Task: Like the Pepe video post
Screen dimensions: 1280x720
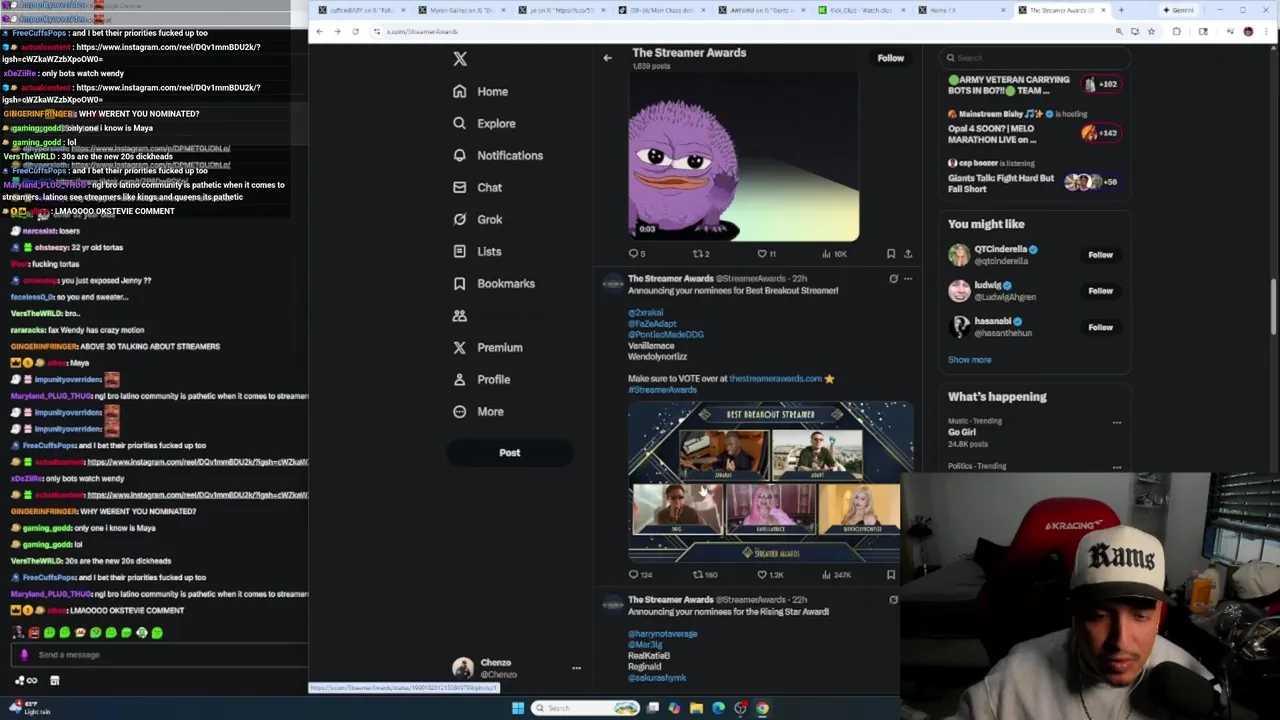Action: 765,254
